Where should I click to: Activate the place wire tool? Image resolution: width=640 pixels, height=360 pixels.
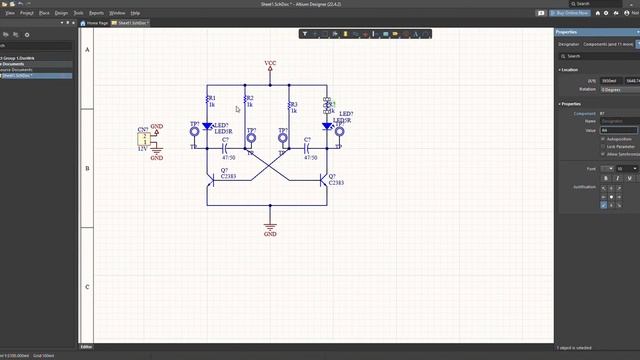[x=356, y=34]
